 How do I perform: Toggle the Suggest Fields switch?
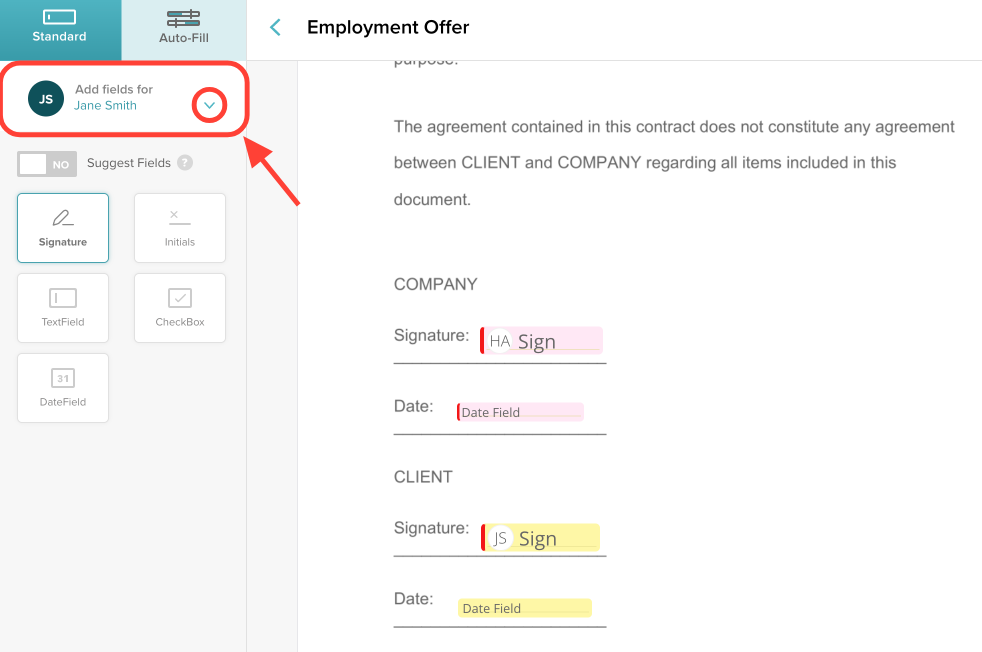pos(47,164)
